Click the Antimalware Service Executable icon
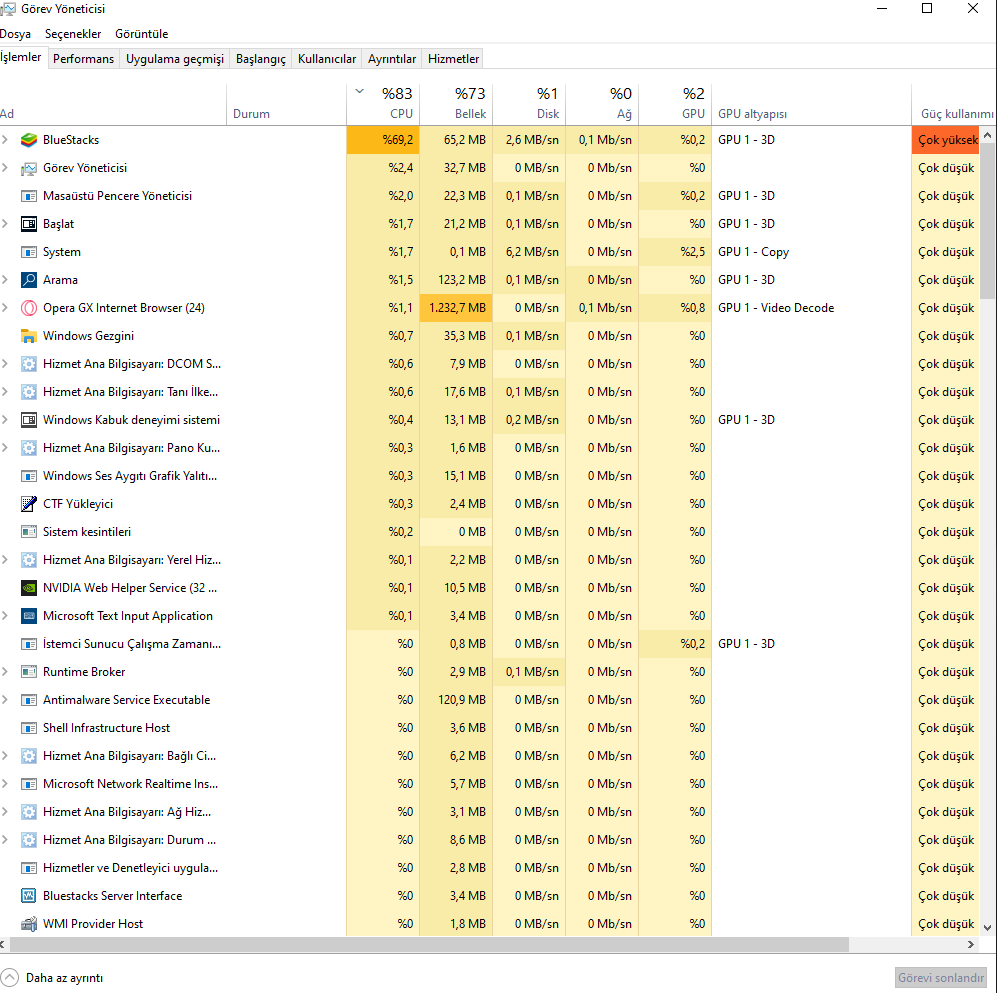Viewport: 997px width, 993px height. click(29, 699)
